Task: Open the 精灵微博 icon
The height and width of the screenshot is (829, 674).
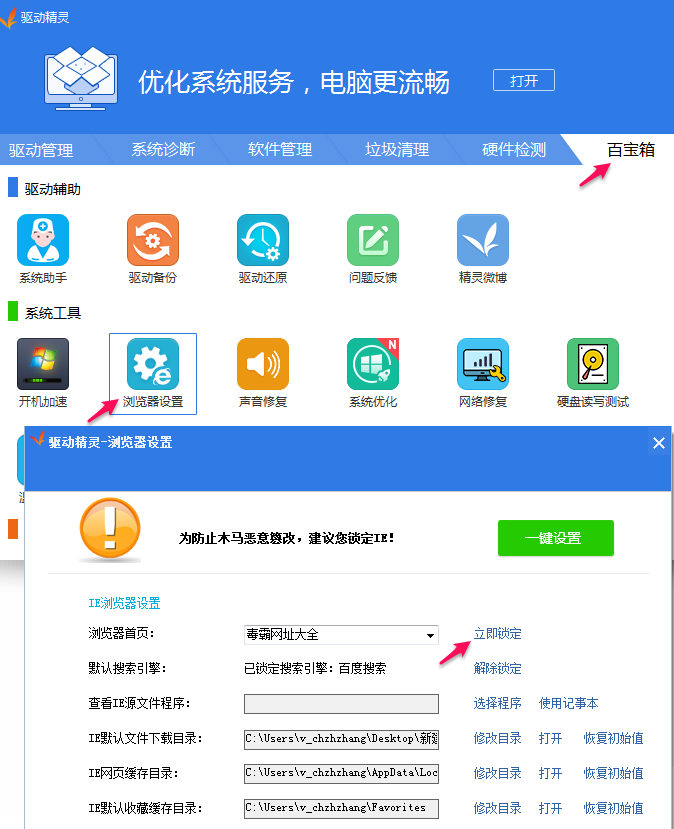Action: click(x=483, y=240)
